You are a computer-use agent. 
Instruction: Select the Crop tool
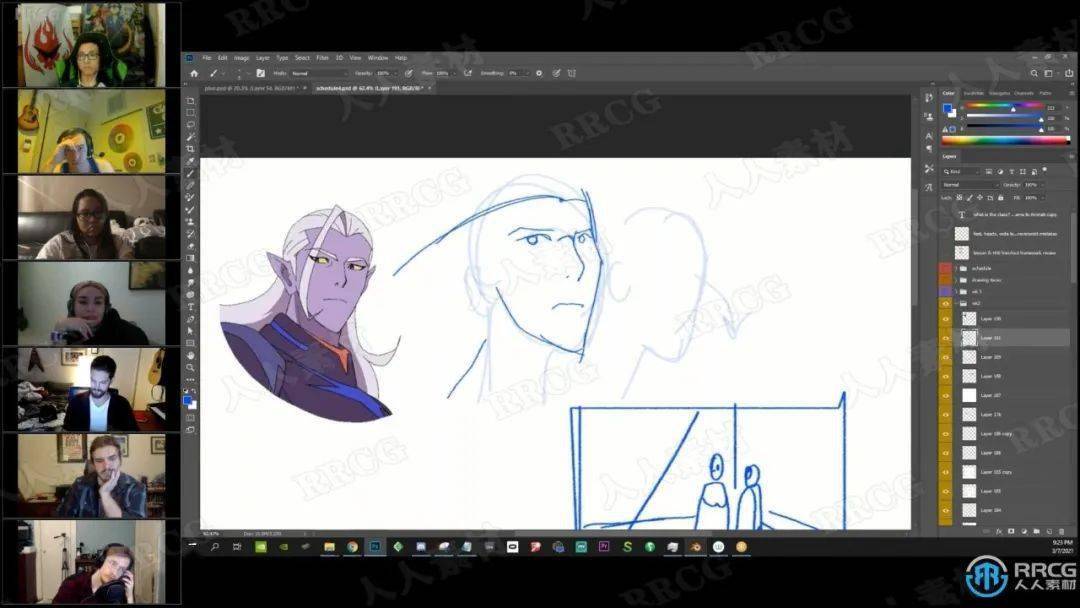pos(190,149)
